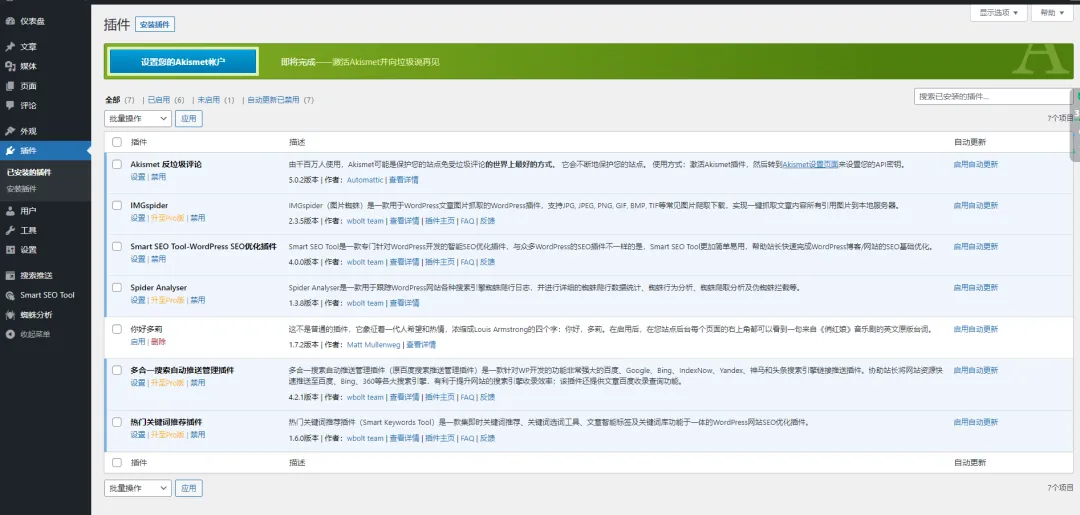Screen dimensions: 1080x515
Task: Click 升至Pro版 under IMGspider
Action: coord(168,218)
